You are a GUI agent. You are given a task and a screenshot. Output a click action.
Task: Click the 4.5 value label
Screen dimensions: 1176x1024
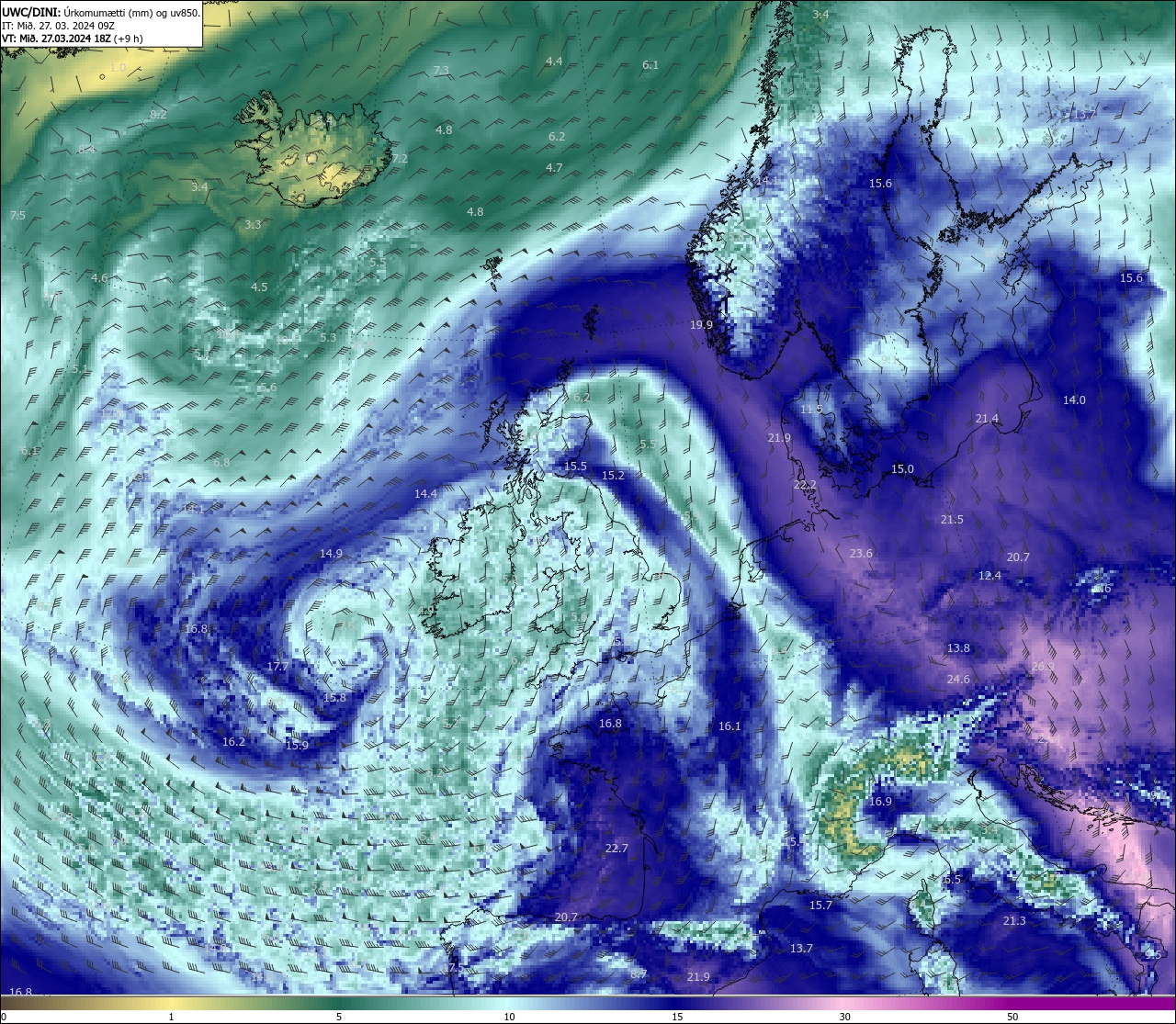[259, 287]
